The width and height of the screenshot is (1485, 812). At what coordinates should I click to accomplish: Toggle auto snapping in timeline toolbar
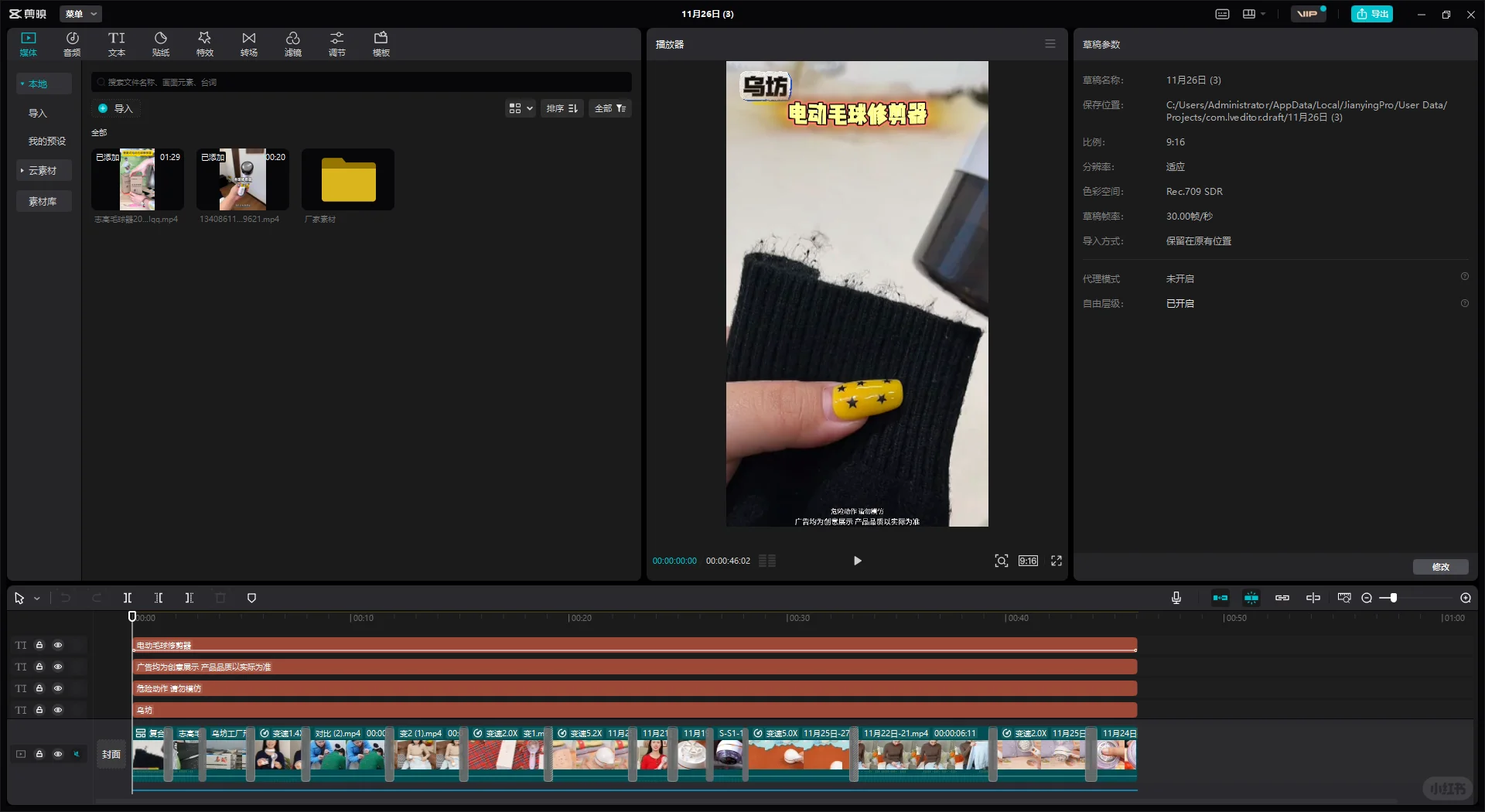pos(1251,598)
